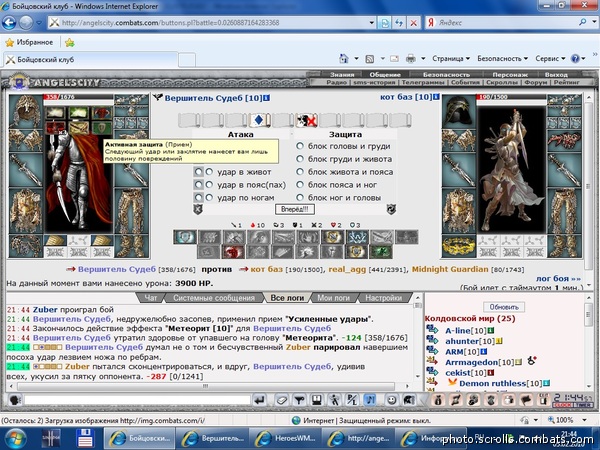The image size is (600, 450).
Task: Click the send-message enter arrow icon
Action: [259, 400]
